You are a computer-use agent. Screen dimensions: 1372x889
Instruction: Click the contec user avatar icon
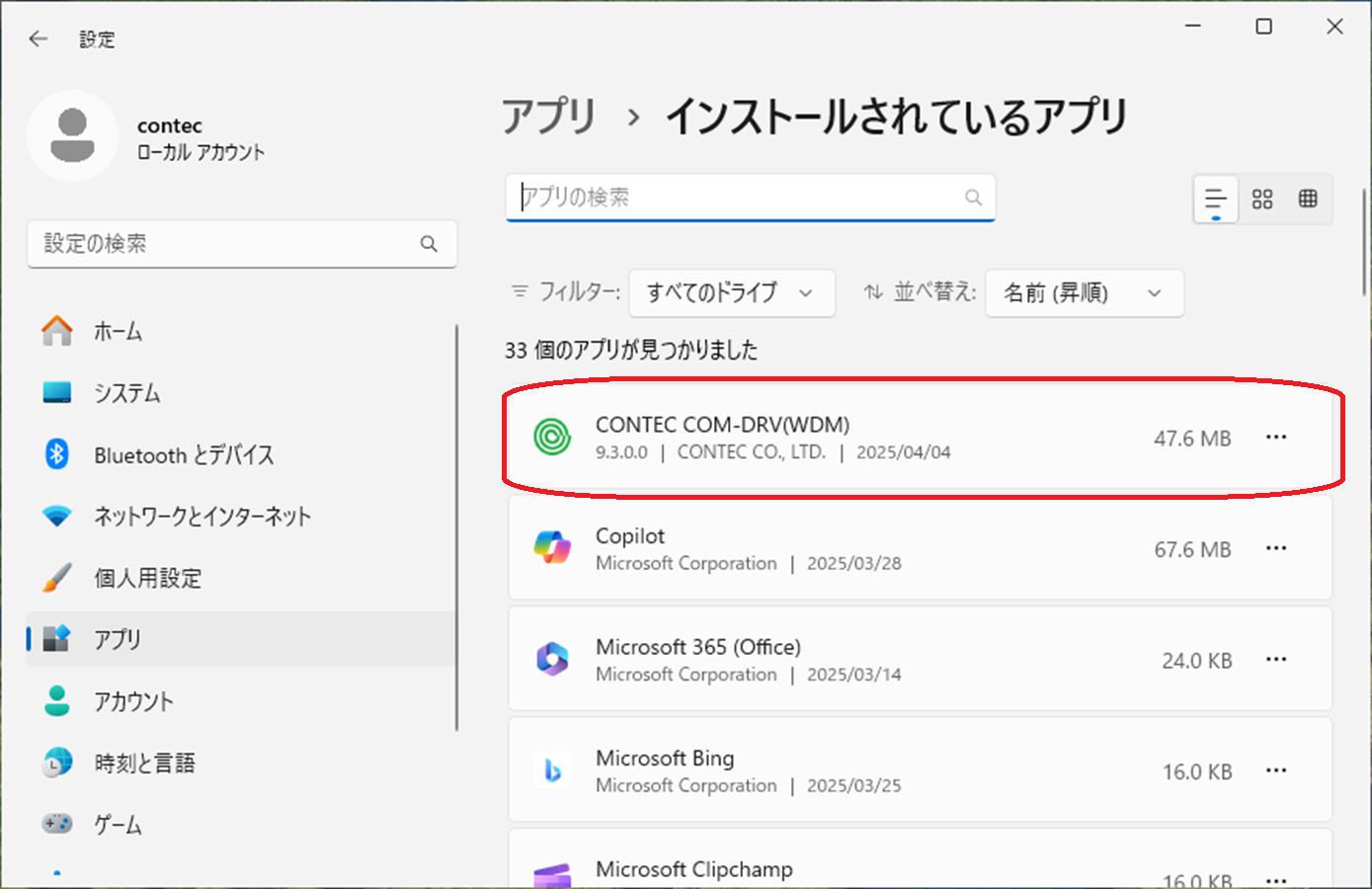(72, 136)
